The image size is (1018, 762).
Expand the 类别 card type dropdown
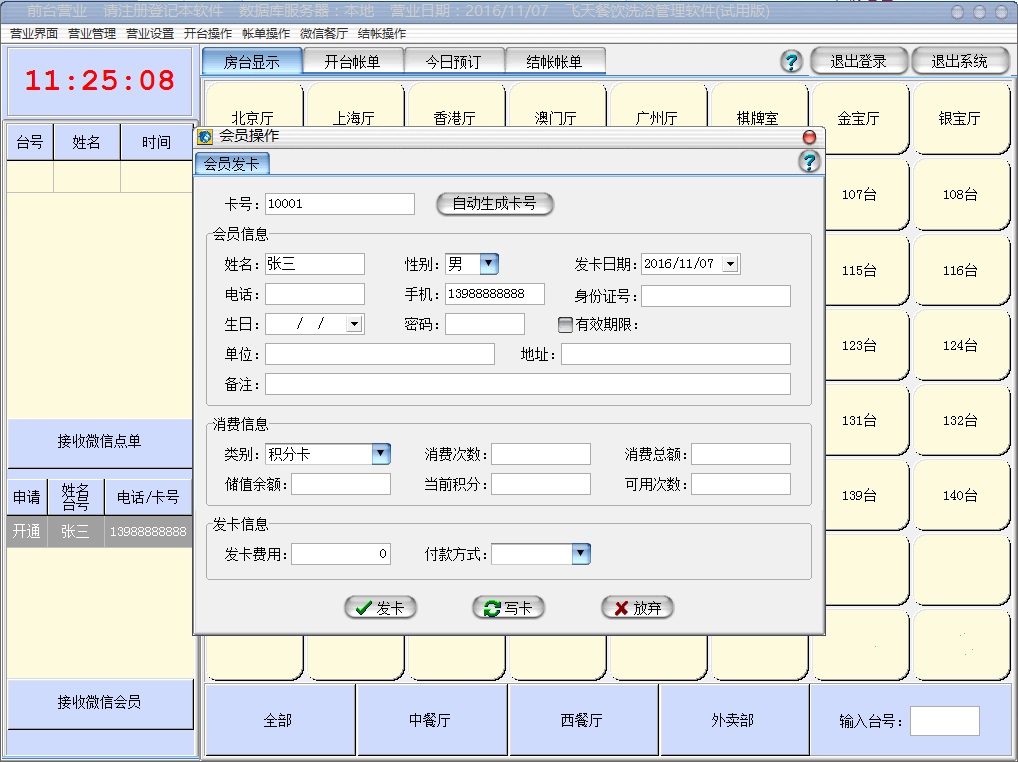pos(380,454)
